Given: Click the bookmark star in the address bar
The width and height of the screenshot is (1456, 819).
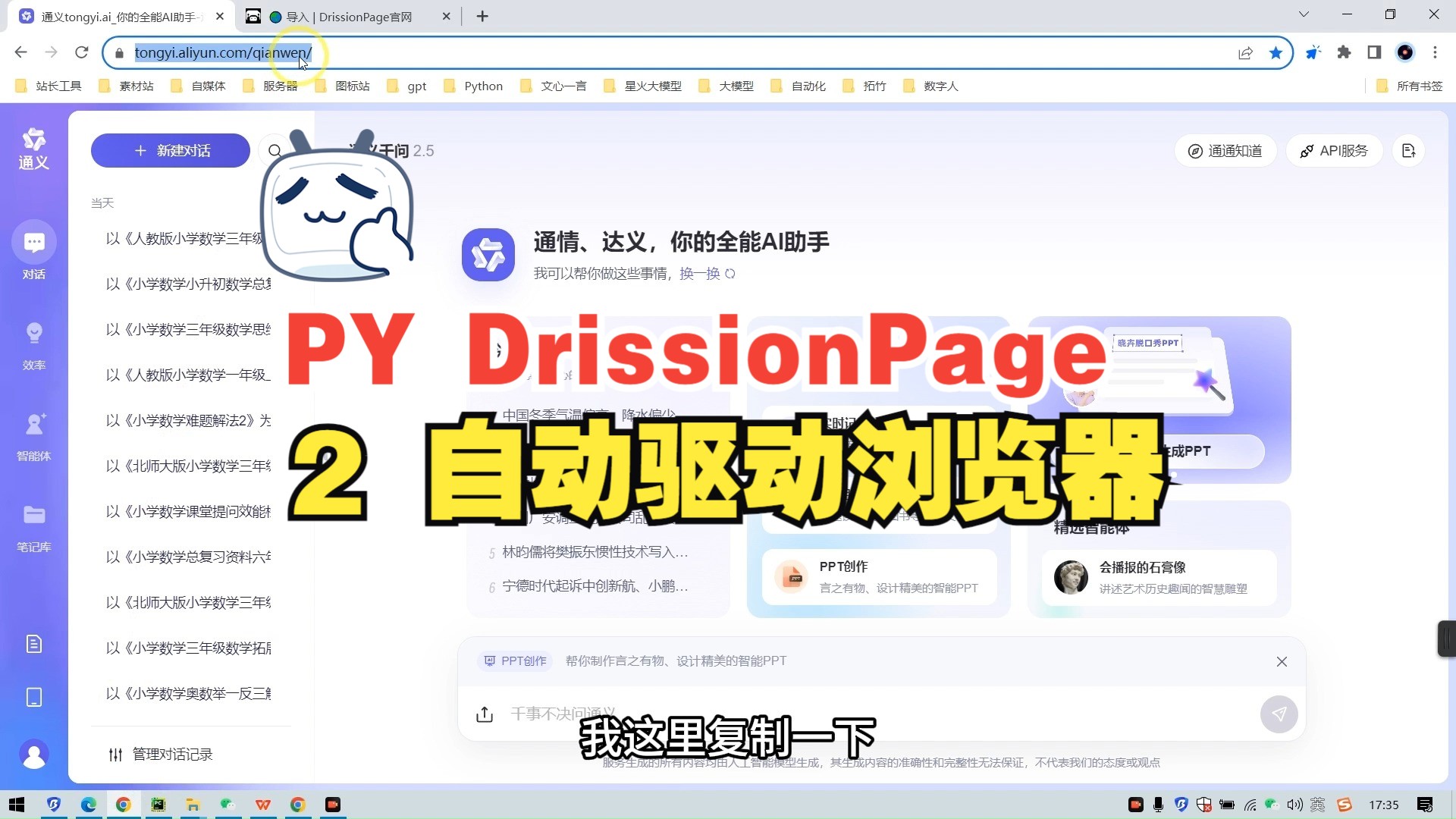Looking at the screenshot, I should [1276, 52].
